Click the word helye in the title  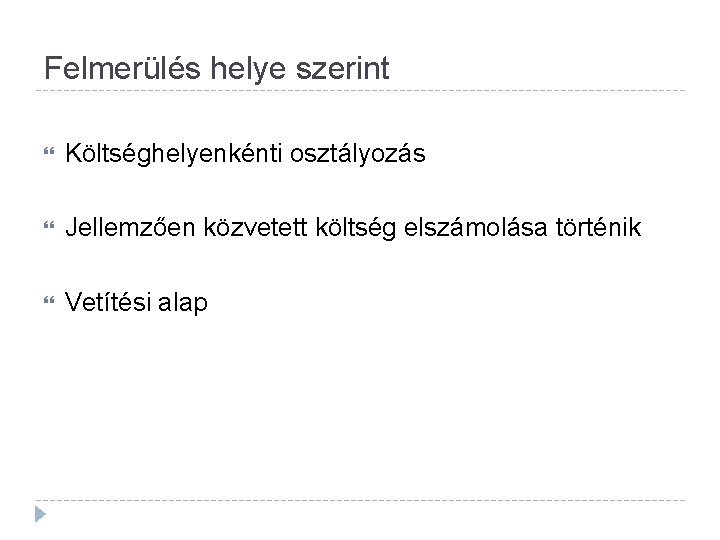(x=242, y=69)
